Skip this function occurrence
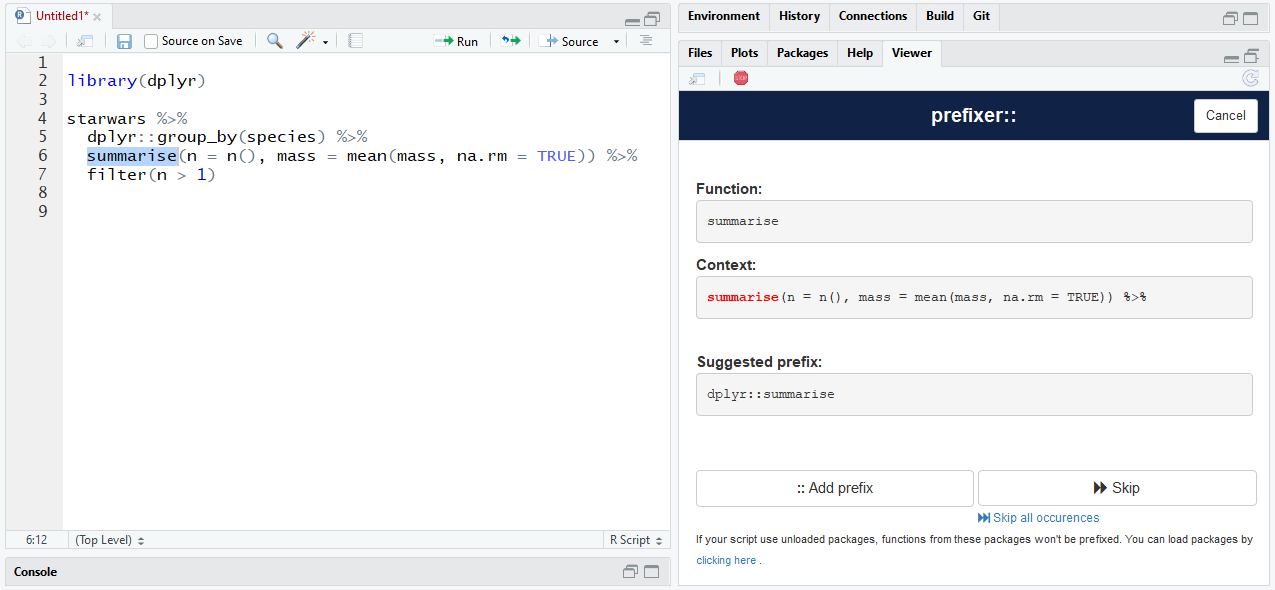 pos(1117,488)
